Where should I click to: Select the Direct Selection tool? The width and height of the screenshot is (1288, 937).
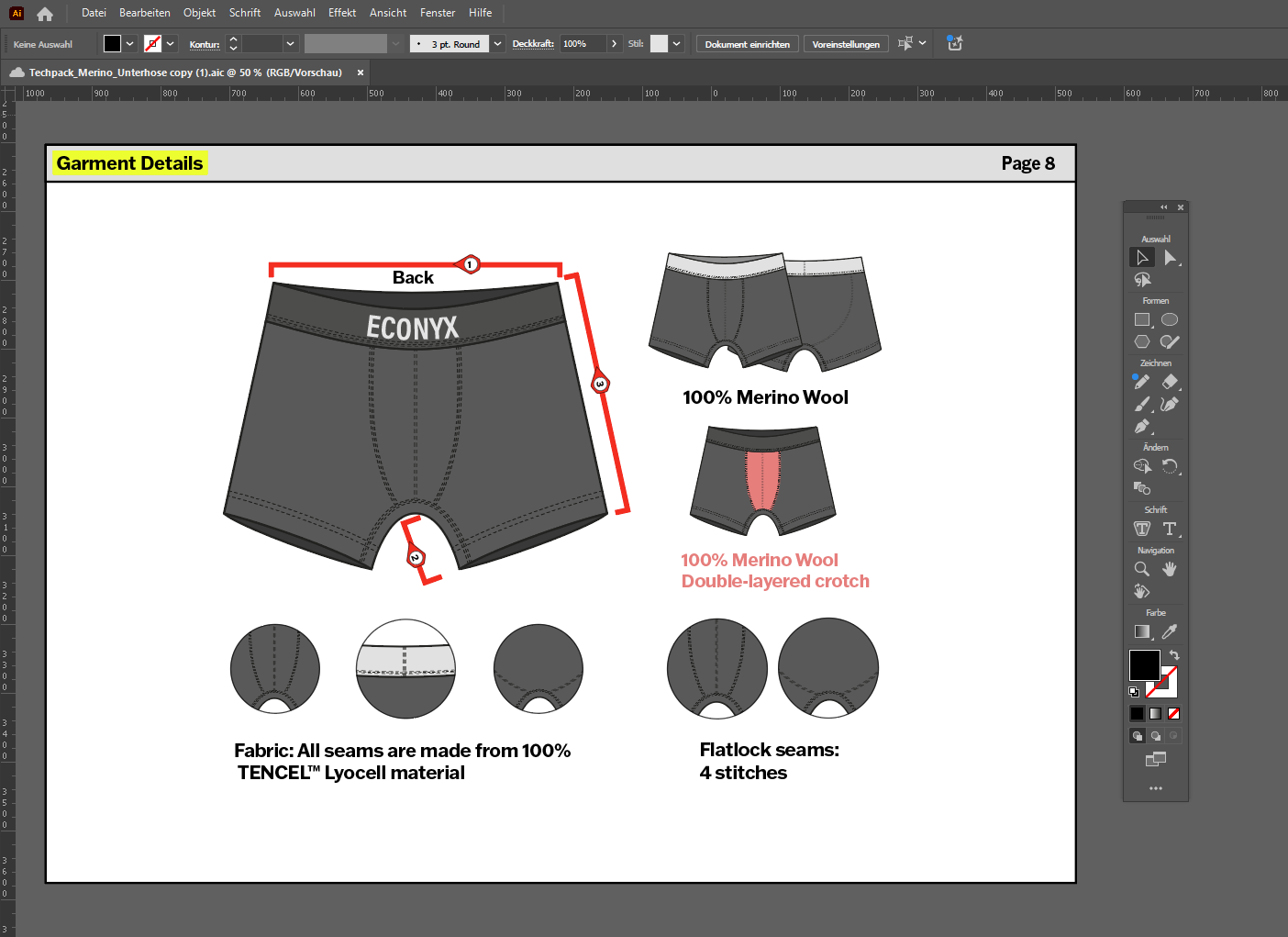pyautogui.click(x=1170, y=258)
